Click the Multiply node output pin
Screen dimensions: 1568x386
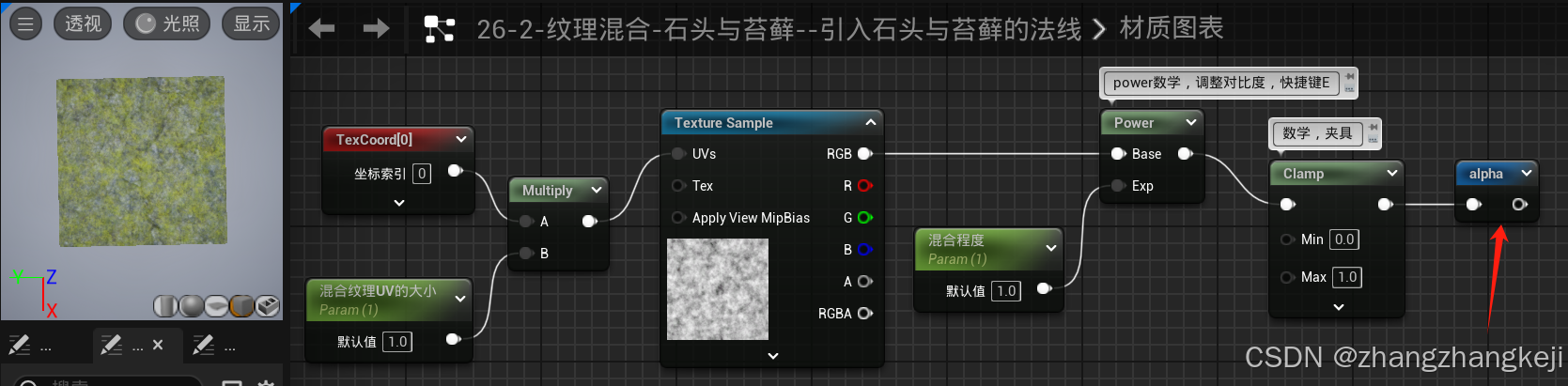(x=589, y=222)
